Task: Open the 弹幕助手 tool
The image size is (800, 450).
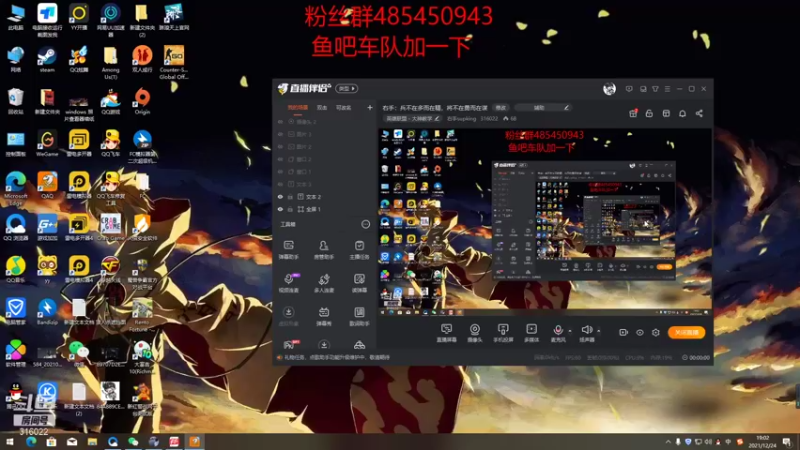Action: pos(289,249)
